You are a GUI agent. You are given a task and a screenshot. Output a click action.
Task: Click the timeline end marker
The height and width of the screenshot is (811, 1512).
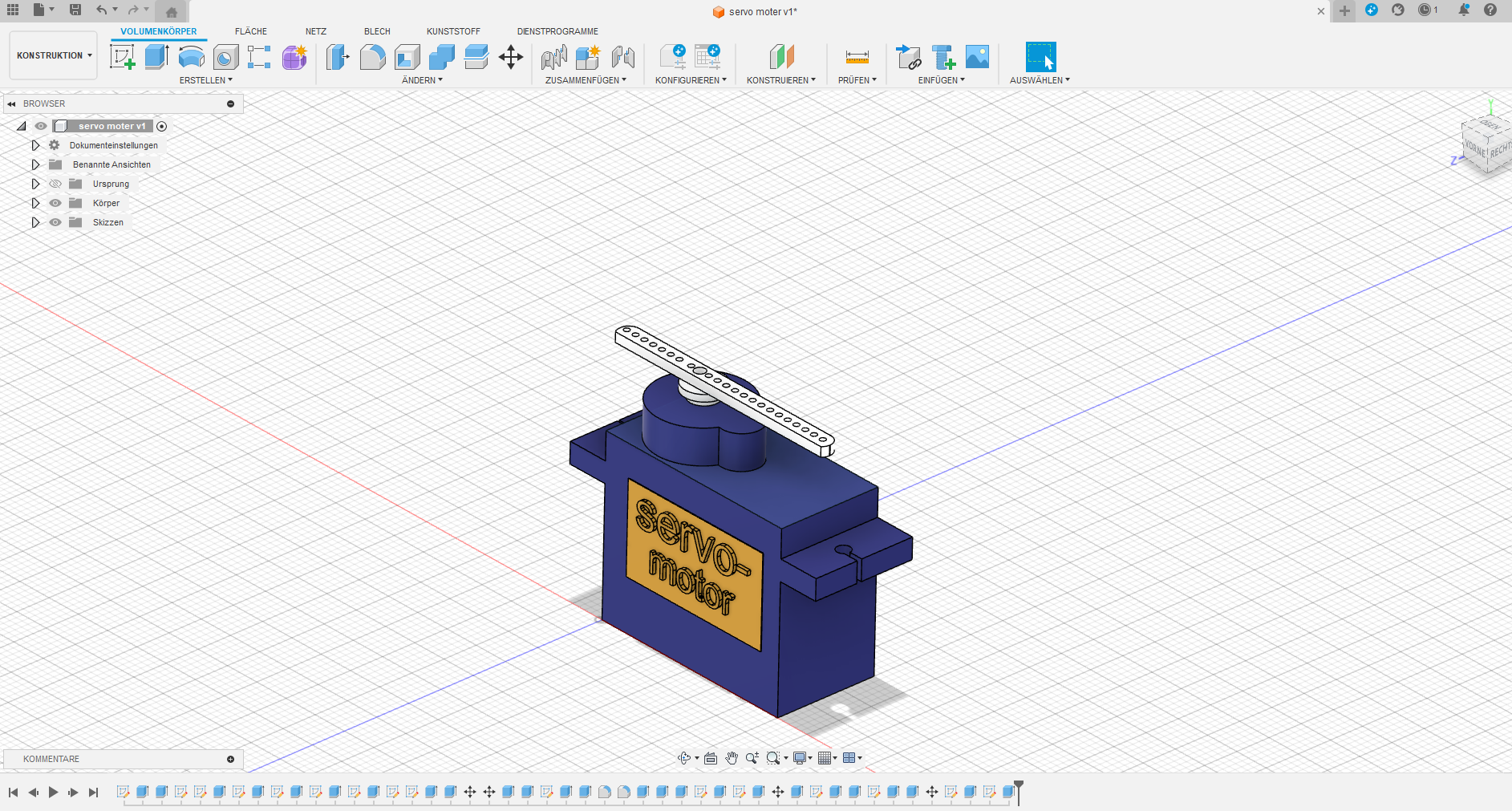(1019, 792)
